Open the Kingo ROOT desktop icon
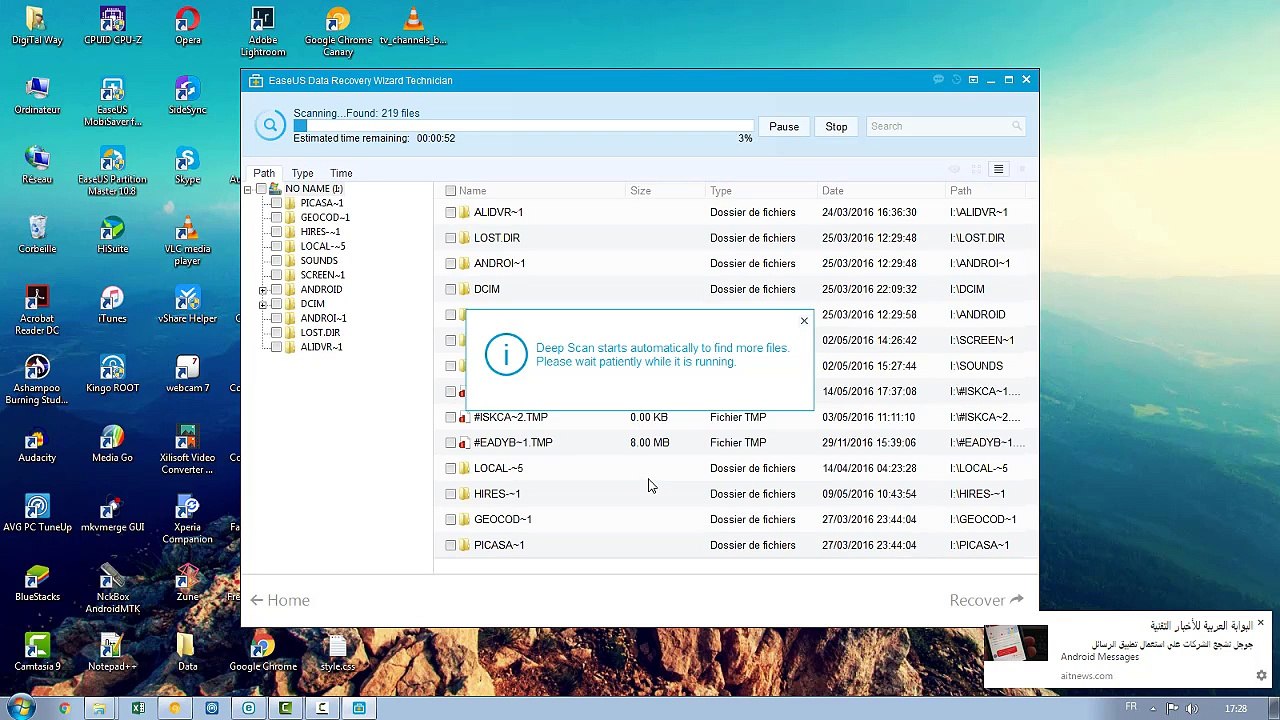Viewport: 1280px width, 720px height. [112, 374]
